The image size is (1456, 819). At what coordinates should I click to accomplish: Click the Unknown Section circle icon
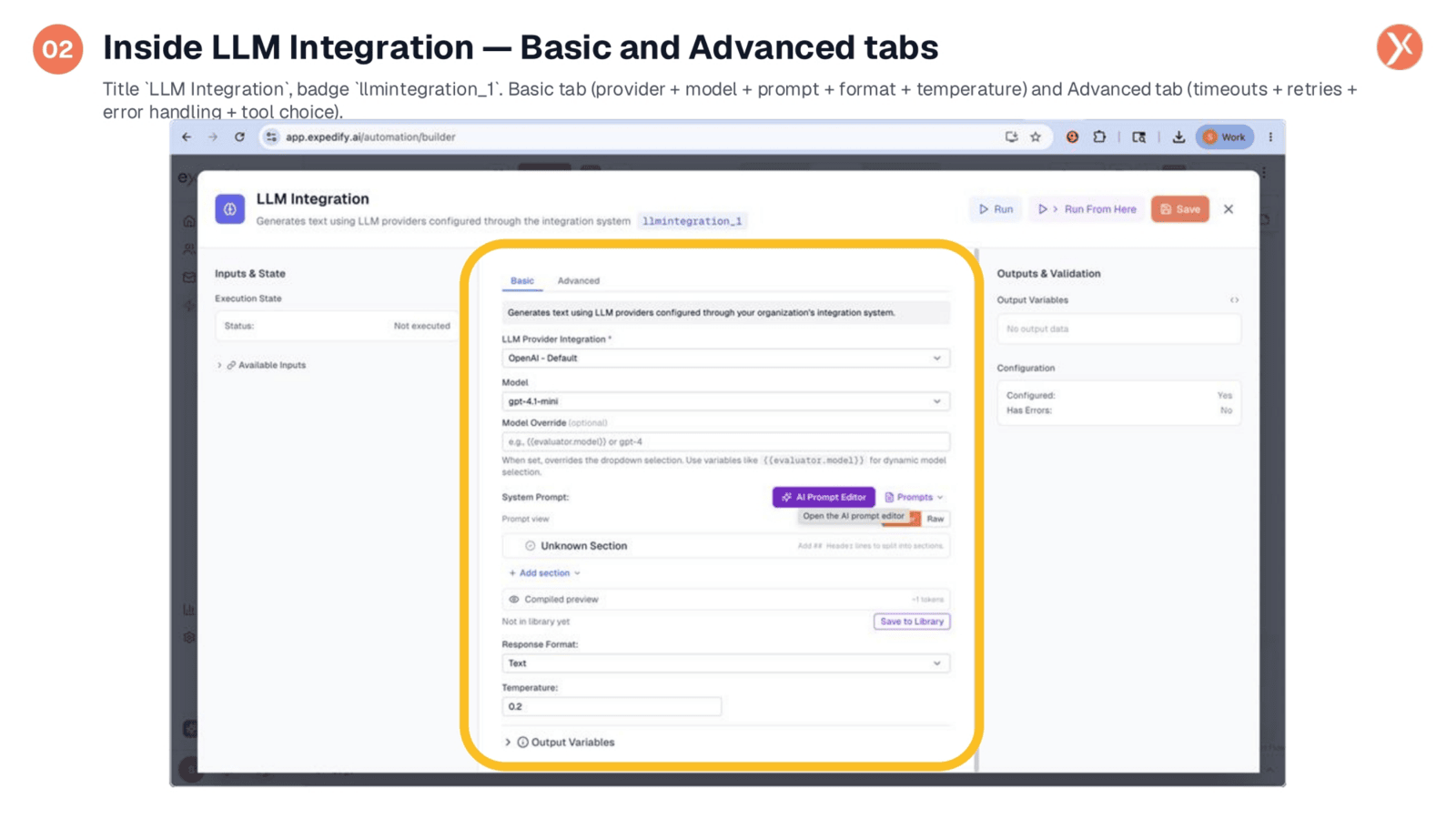click(x=530, y=546)
